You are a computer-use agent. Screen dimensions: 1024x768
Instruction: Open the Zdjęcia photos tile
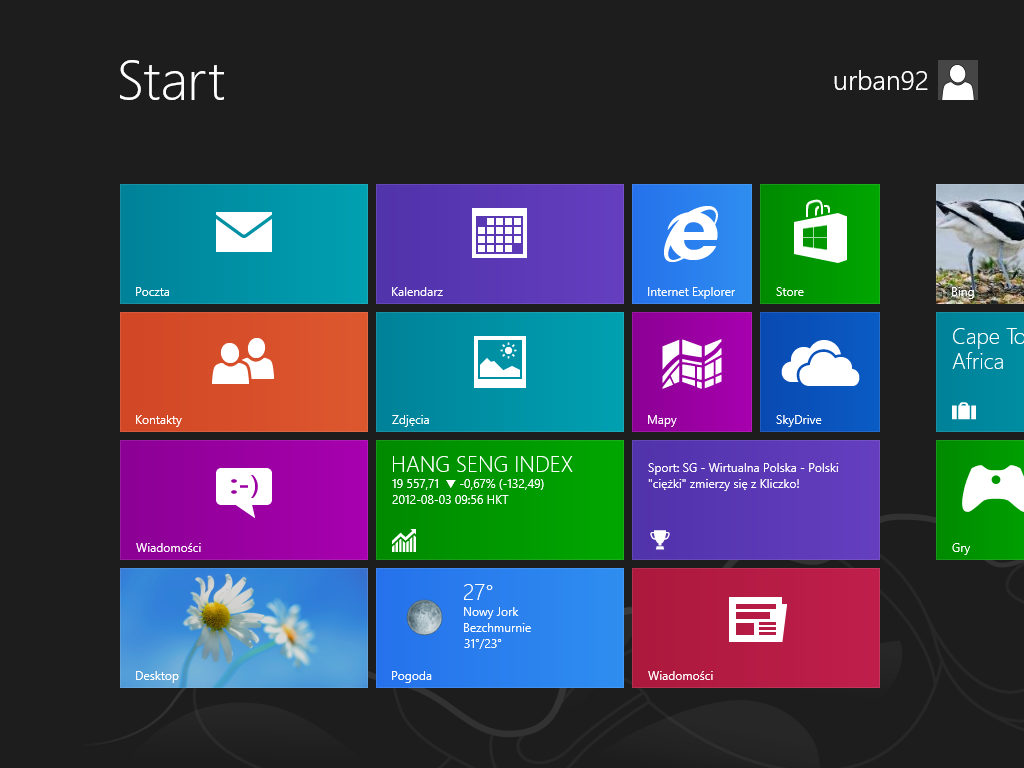499,371
